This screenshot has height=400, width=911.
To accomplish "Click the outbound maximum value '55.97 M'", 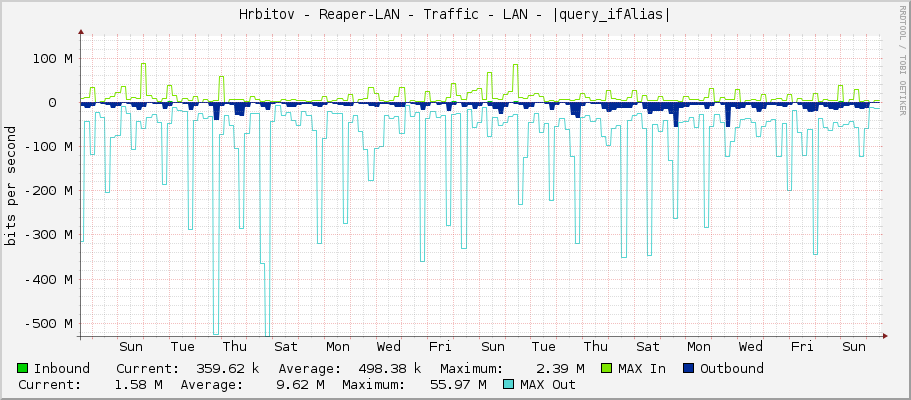I will (458, 385).
